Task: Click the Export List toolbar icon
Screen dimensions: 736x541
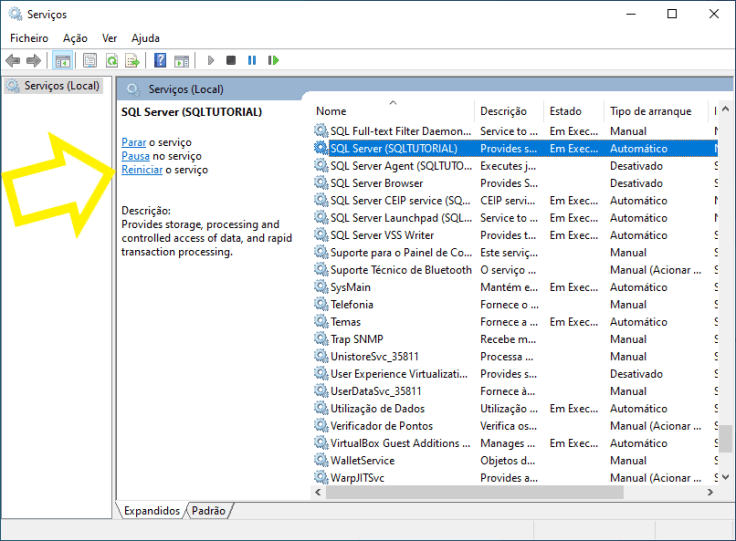Action: [132, 61]
